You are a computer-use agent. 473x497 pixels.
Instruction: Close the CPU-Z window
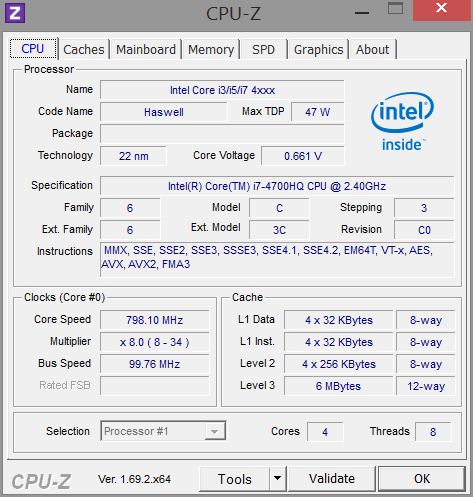[x=442, y=10]
